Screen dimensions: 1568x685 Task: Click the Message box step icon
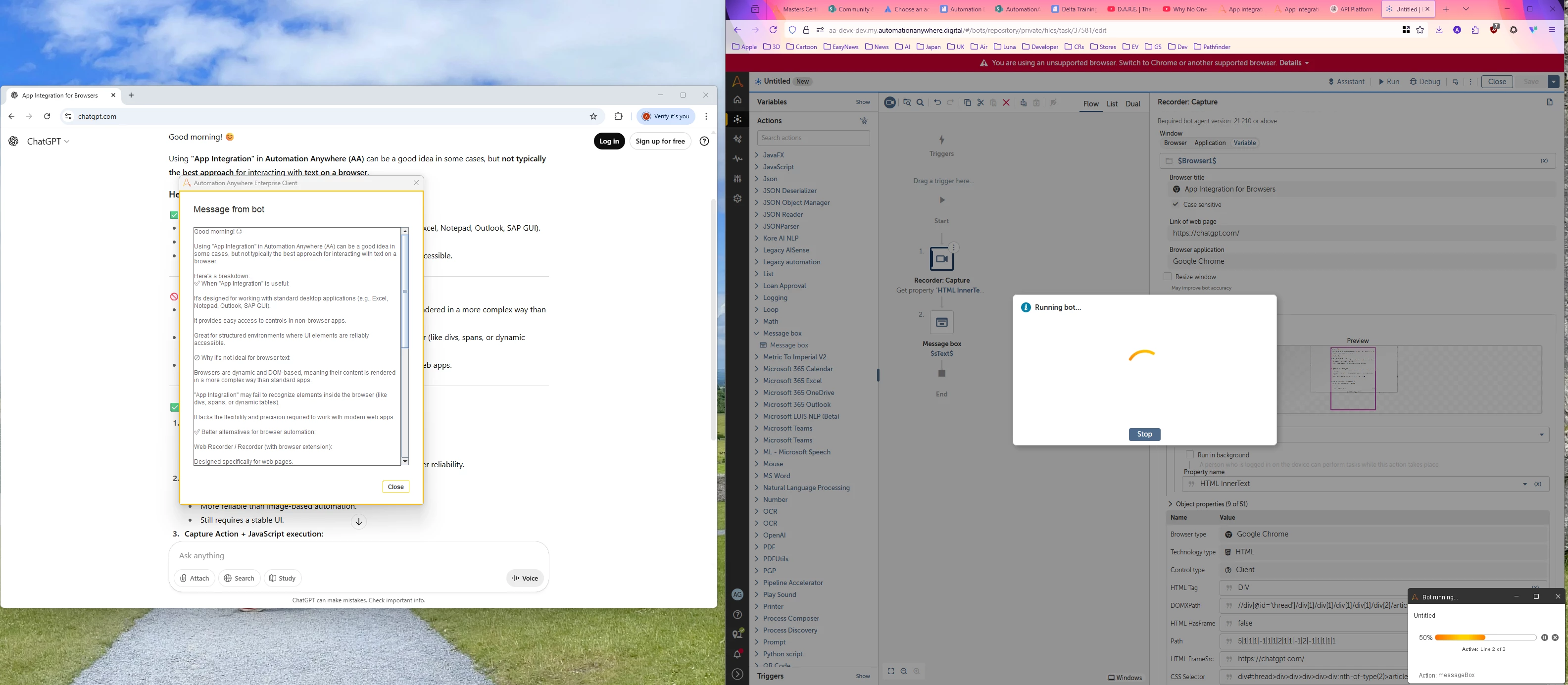pyautogui.click(x=941, y=322)
